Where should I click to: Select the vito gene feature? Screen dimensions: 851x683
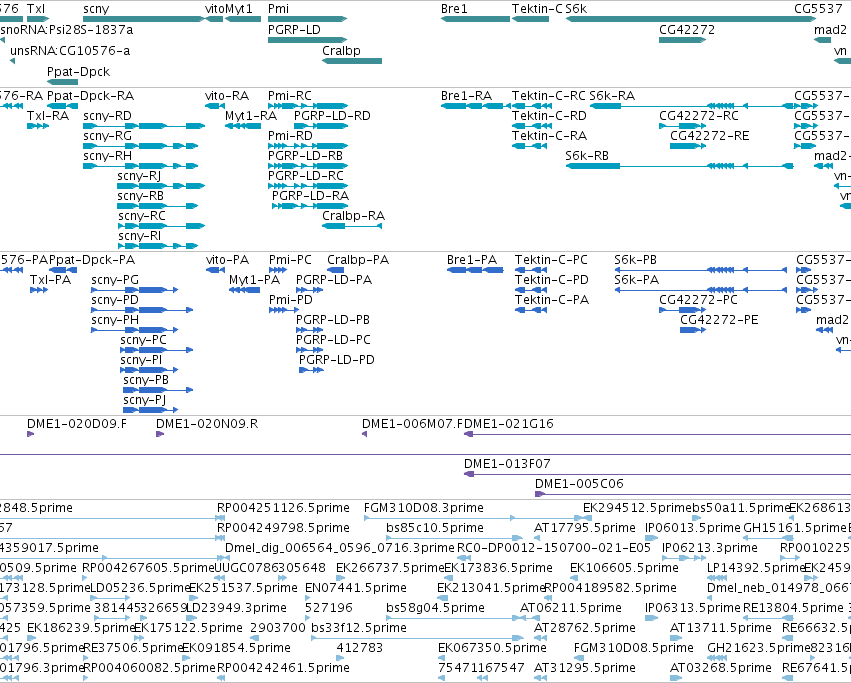point(214,19)
